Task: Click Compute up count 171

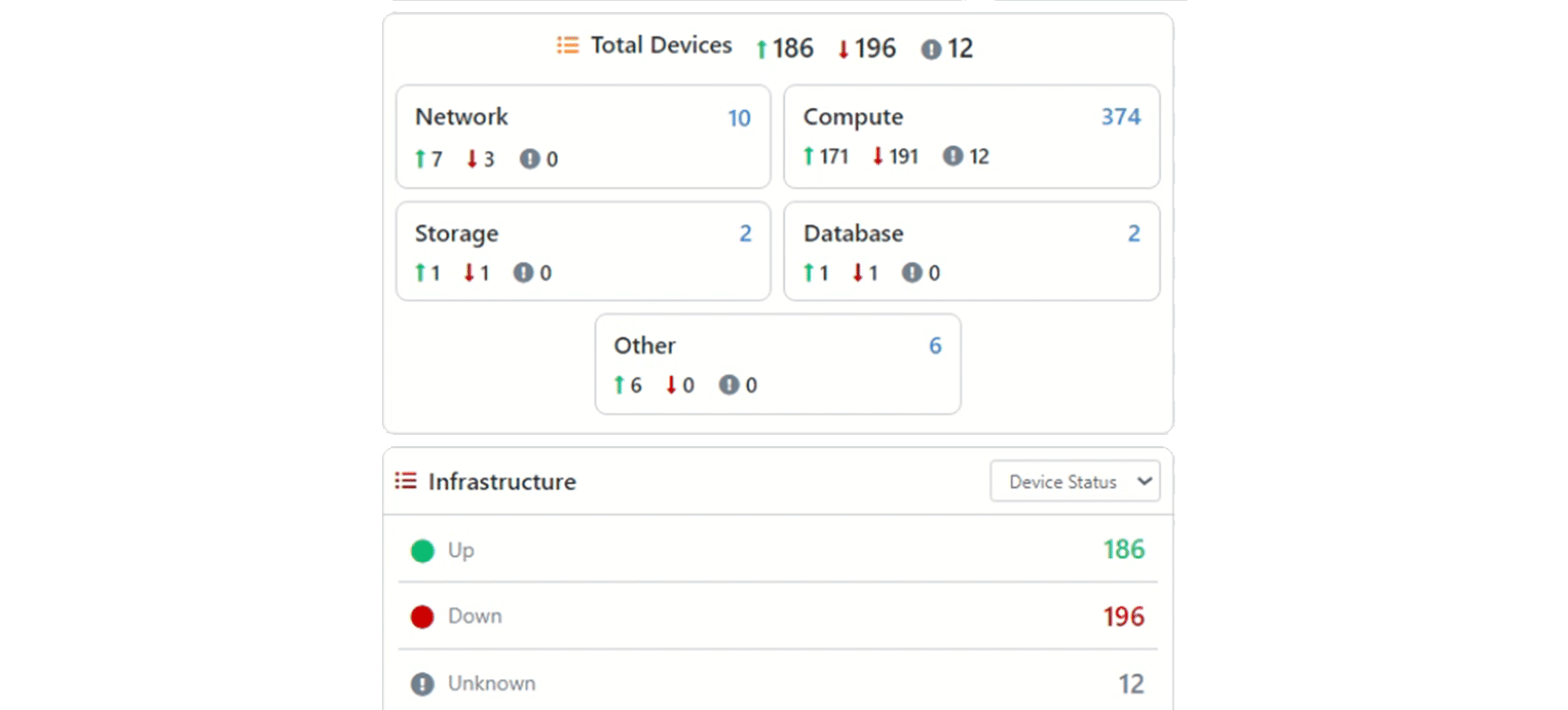Action: coord(834,156)
